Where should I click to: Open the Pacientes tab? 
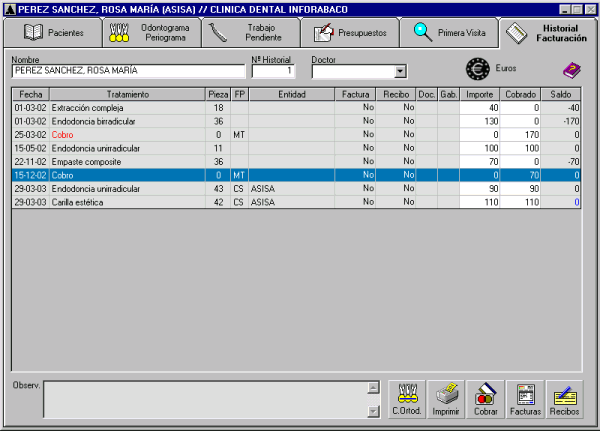click(x=53, y=33)
